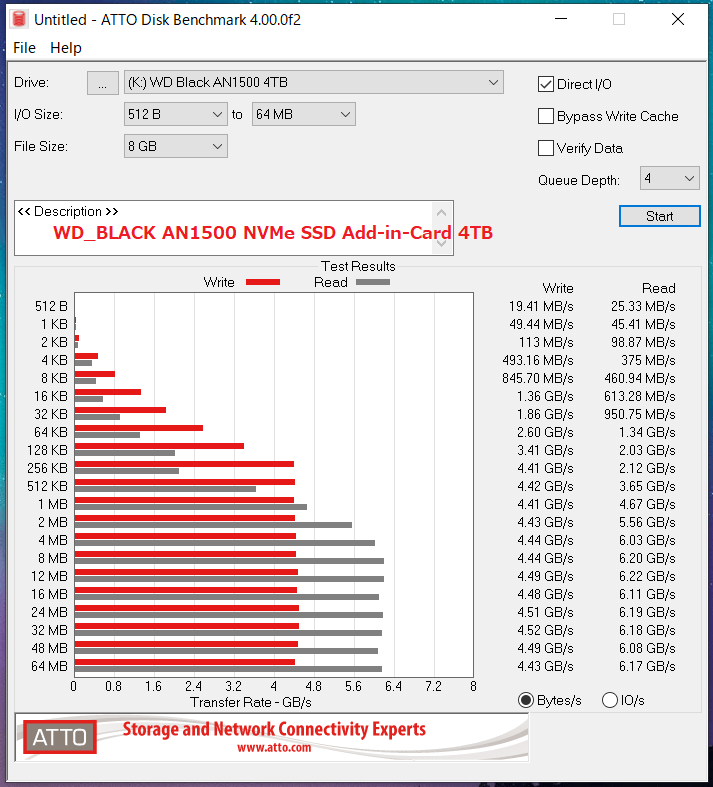Viewport: 713px width, 787px height.
Task: Enable Bypass Write Cache checkbox
Action: pos(545,116)
